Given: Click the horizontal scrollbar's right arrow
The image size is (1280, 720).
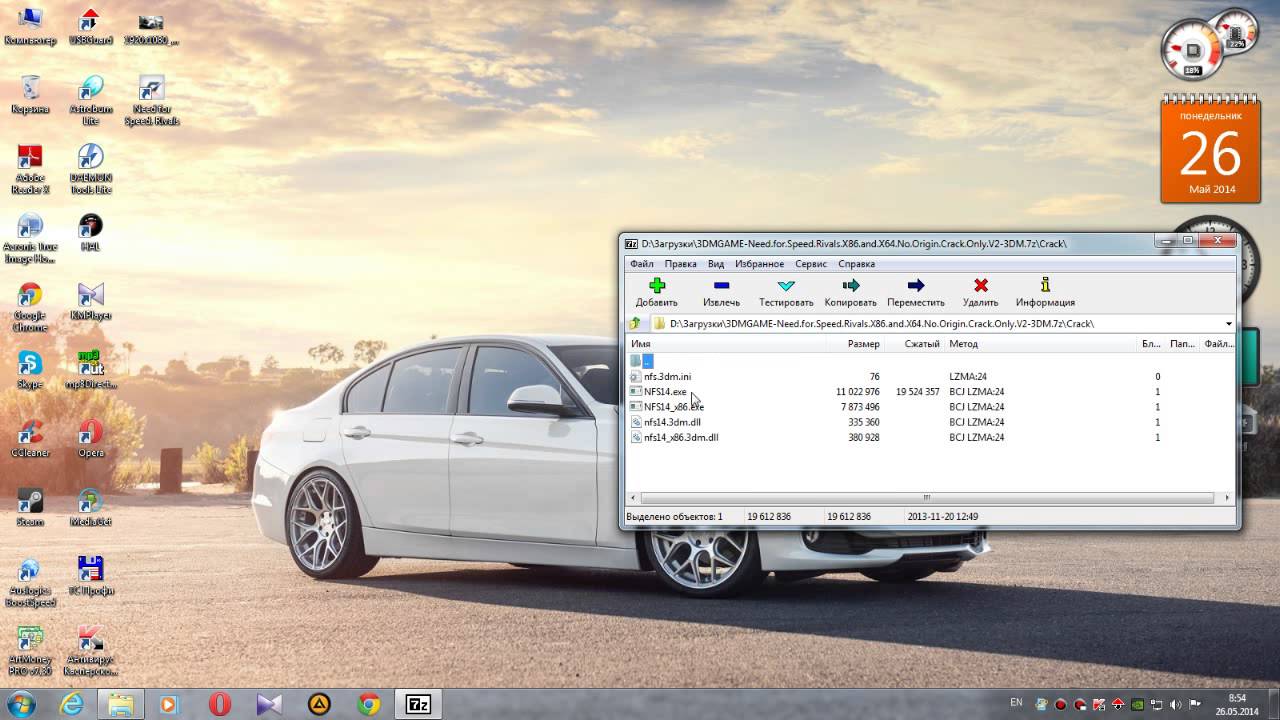Looking at the screenshot, I should tap(1227, 497).
